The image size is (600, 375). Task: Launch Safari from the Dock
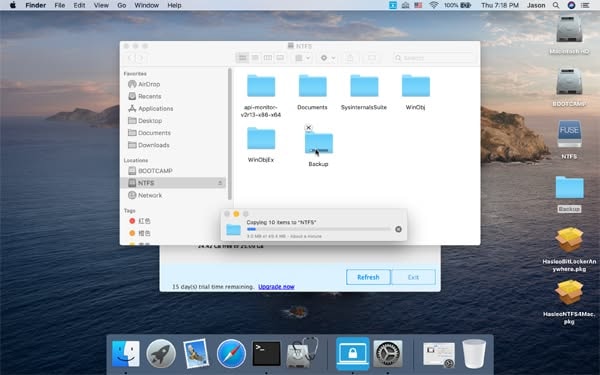pos(231,354)
